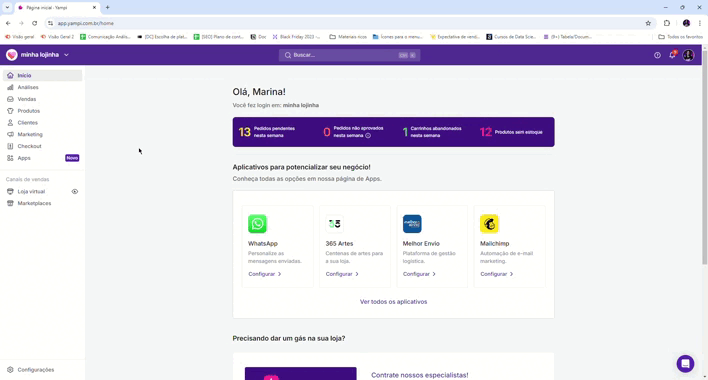The image size is (708, 380).
Task: Bookmark page with the star icon
Action: tap(648, 23)
